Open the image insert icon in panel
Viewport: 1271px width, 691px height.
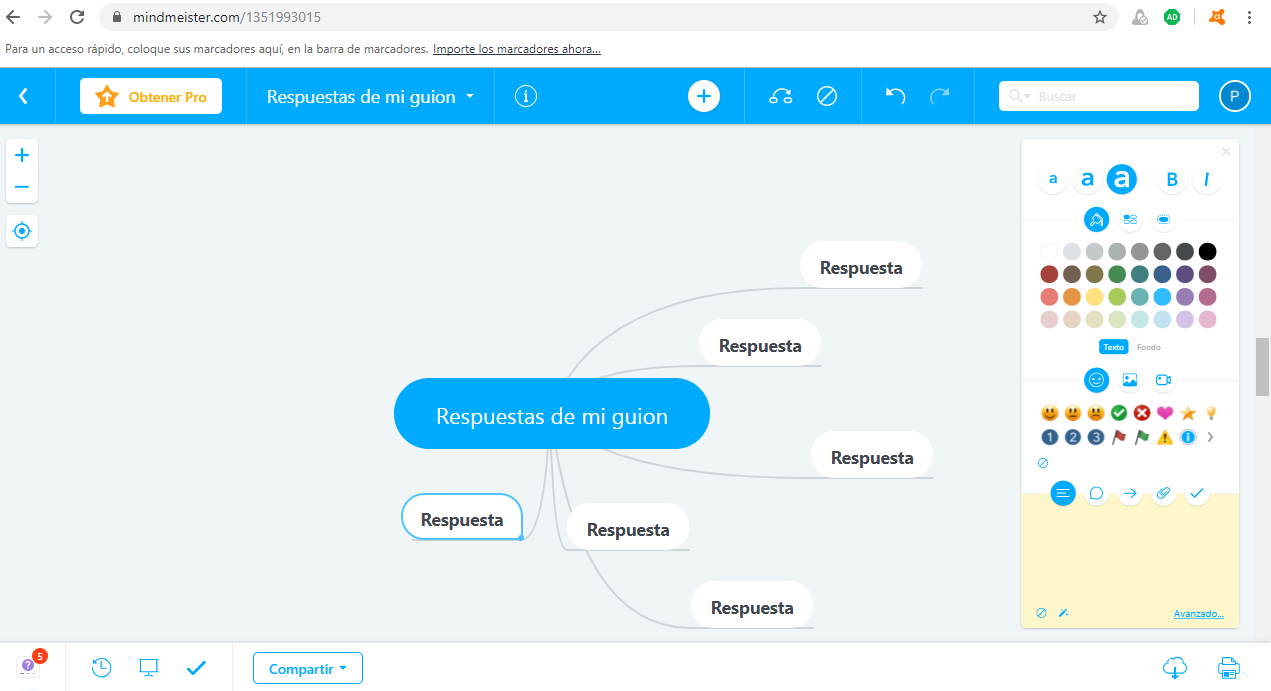pos(1130,380)
